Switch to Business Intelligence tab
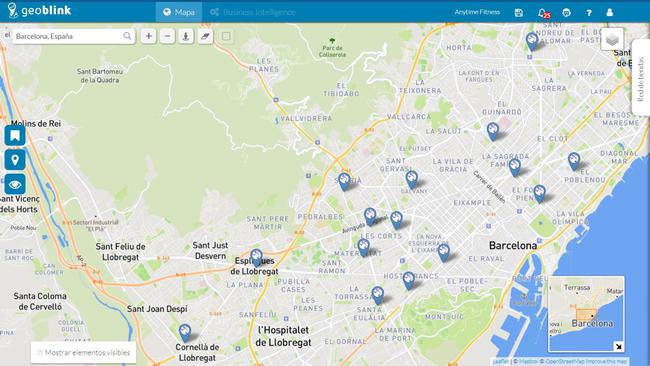 pos(252,12)
